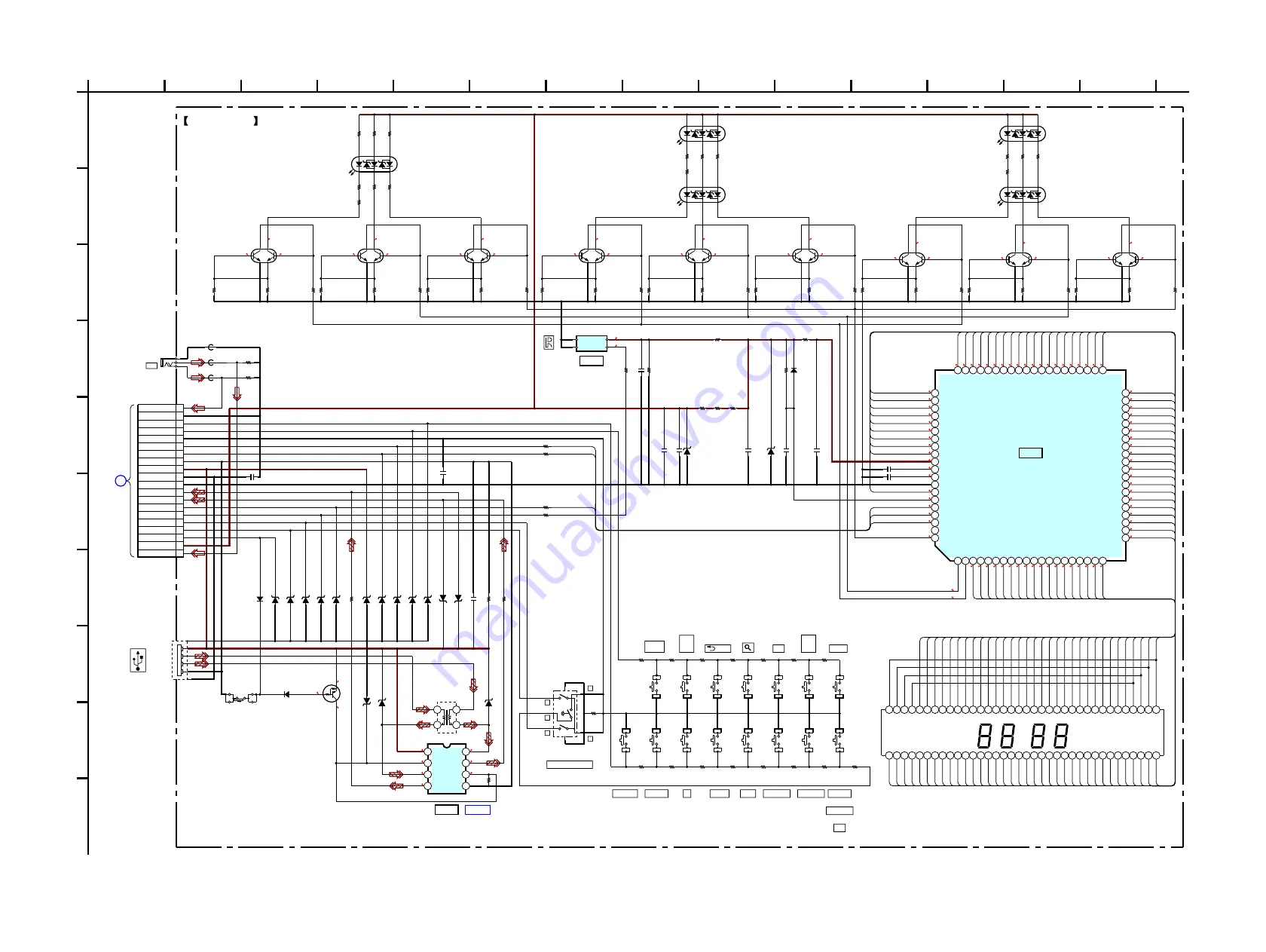Click the infrared receiver symbol

549,343
